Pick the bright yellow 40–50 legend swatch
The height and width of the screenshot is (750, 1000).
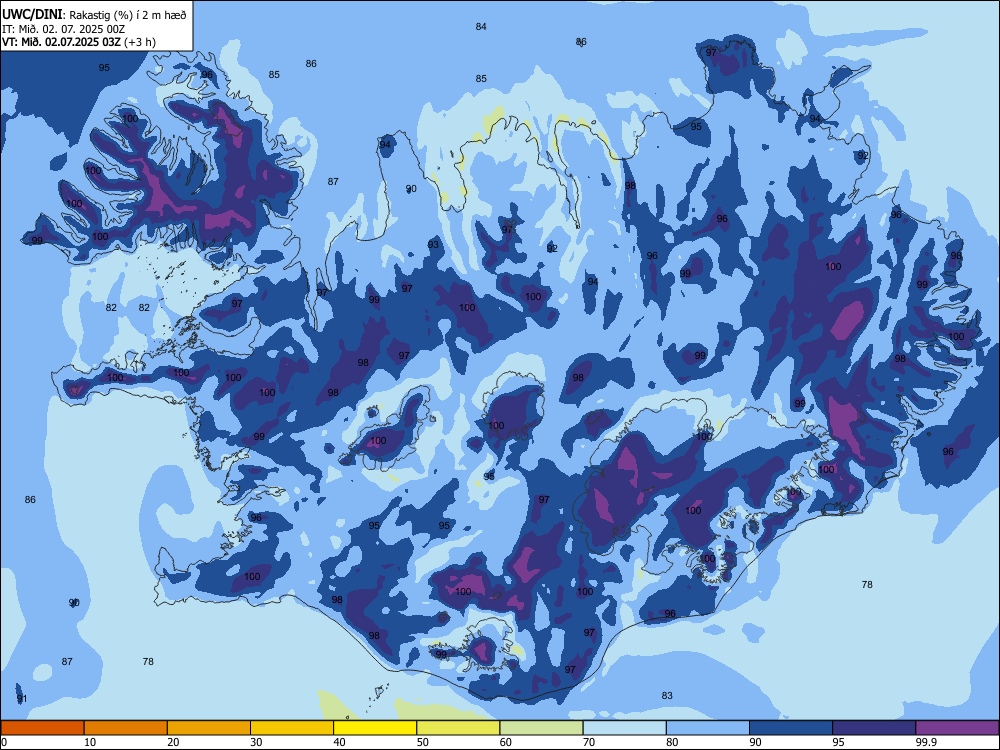click(x=375, y=728)
